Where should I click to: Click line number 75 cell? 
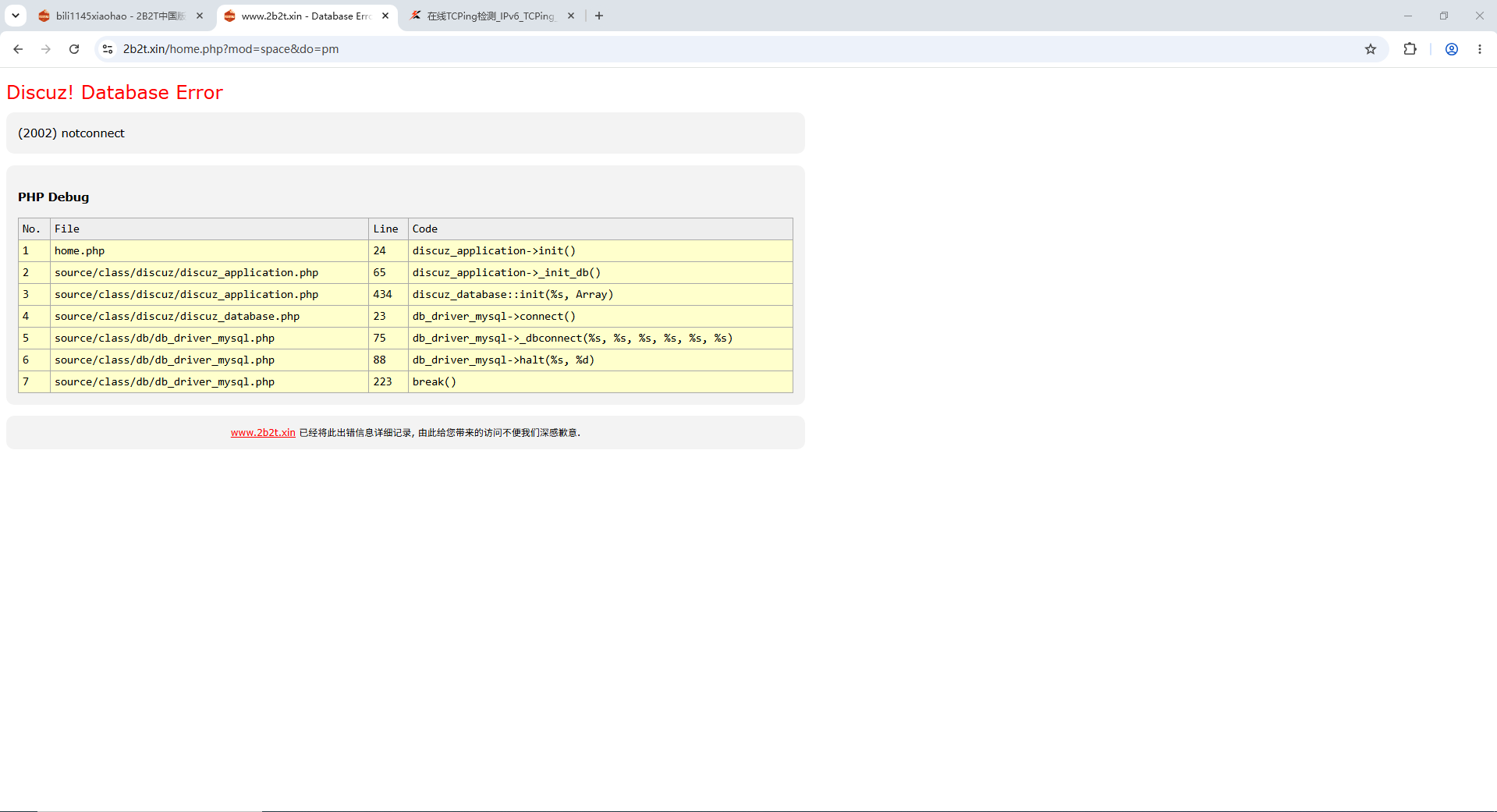(388, 339)
